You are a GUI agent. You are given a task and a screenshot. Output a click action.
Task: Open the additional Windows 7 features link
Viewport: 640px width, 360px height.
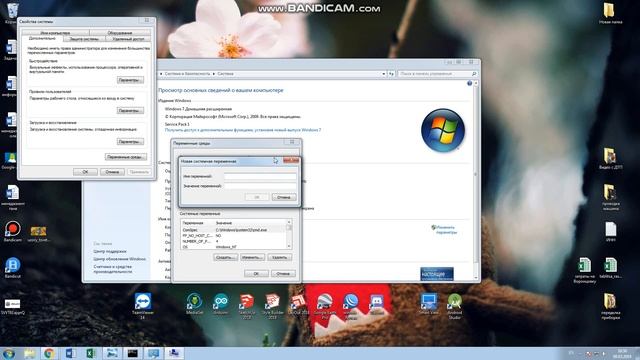[x=243, y=130]
